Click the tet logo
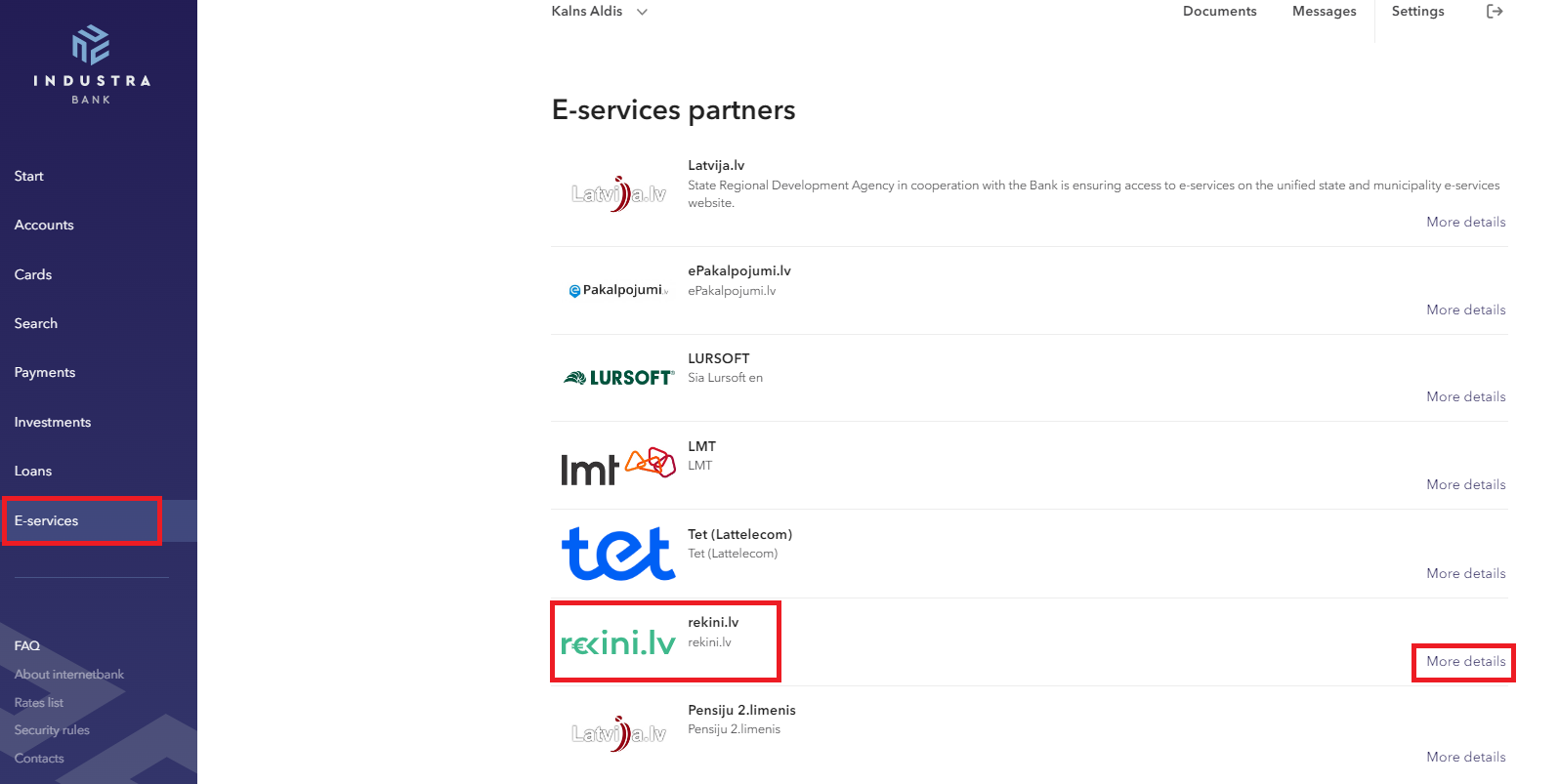 pyautogui.click(x=618, y=554)
